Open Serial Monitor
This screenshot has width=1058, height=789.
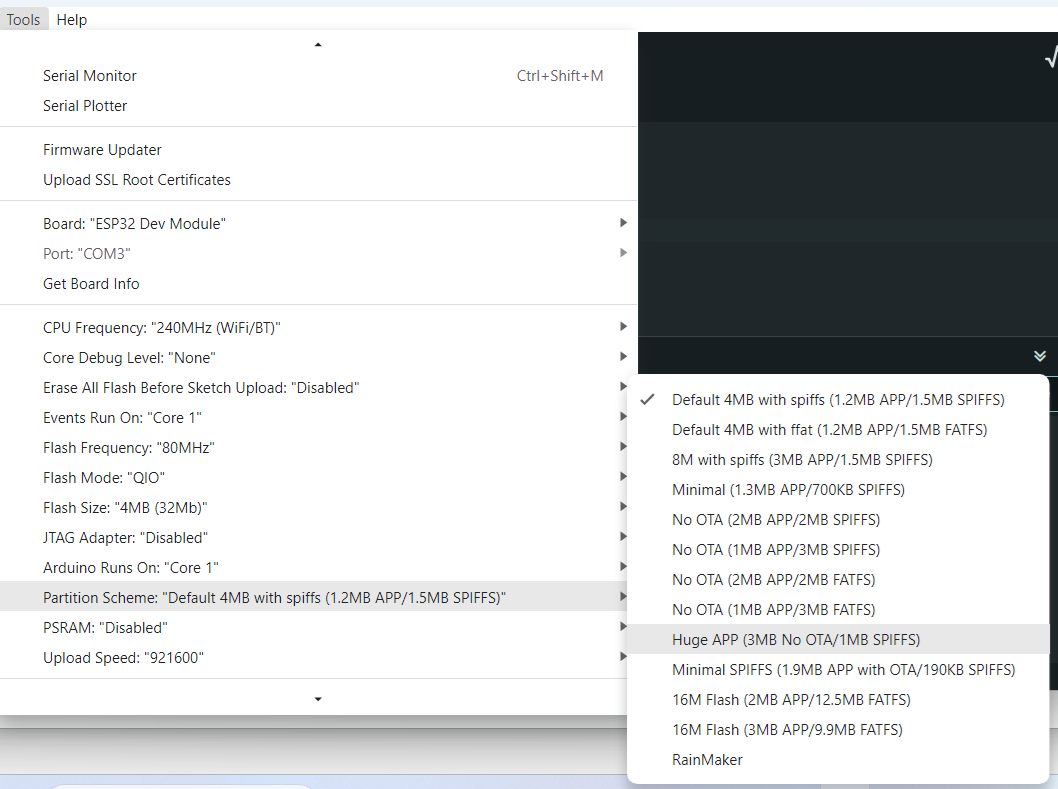click(318, 76)
